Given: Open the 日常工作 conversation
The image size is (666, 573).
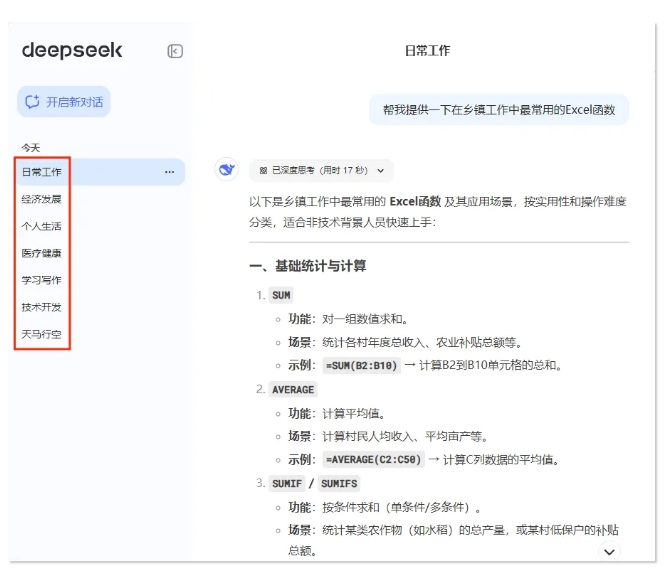Looking at the screenshot, I should (101, 172).
